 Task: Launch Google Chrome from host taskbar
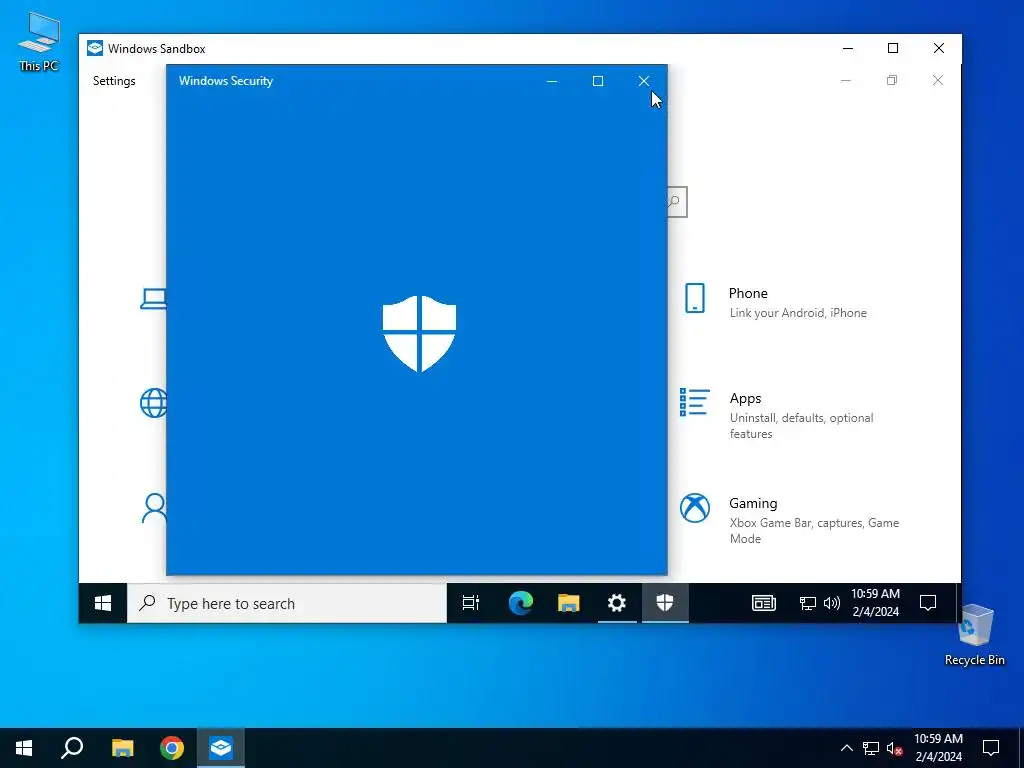click(172, 748)
